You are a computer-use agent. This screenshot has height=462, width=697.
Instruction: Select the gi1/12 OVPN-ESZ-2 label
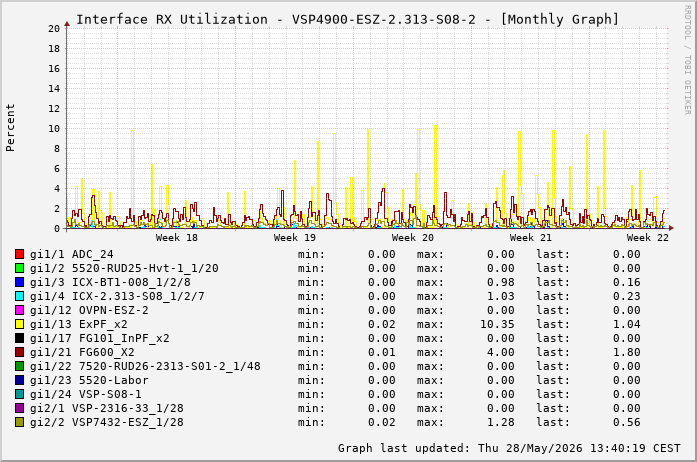89,310
